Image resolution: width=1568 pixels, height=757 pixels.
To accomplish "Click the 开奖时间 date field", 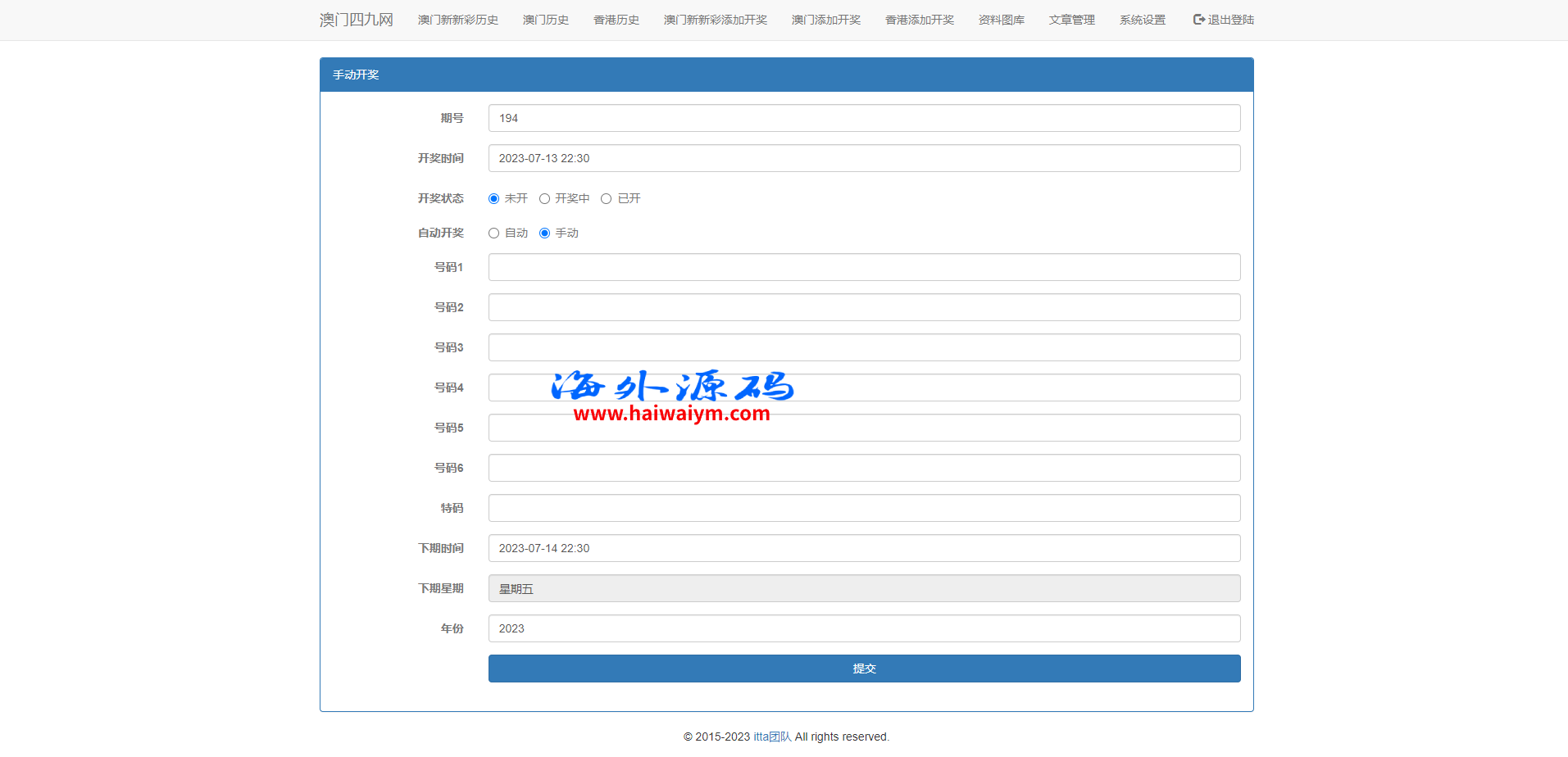I will pyautogui.click(x=864, y=158).
